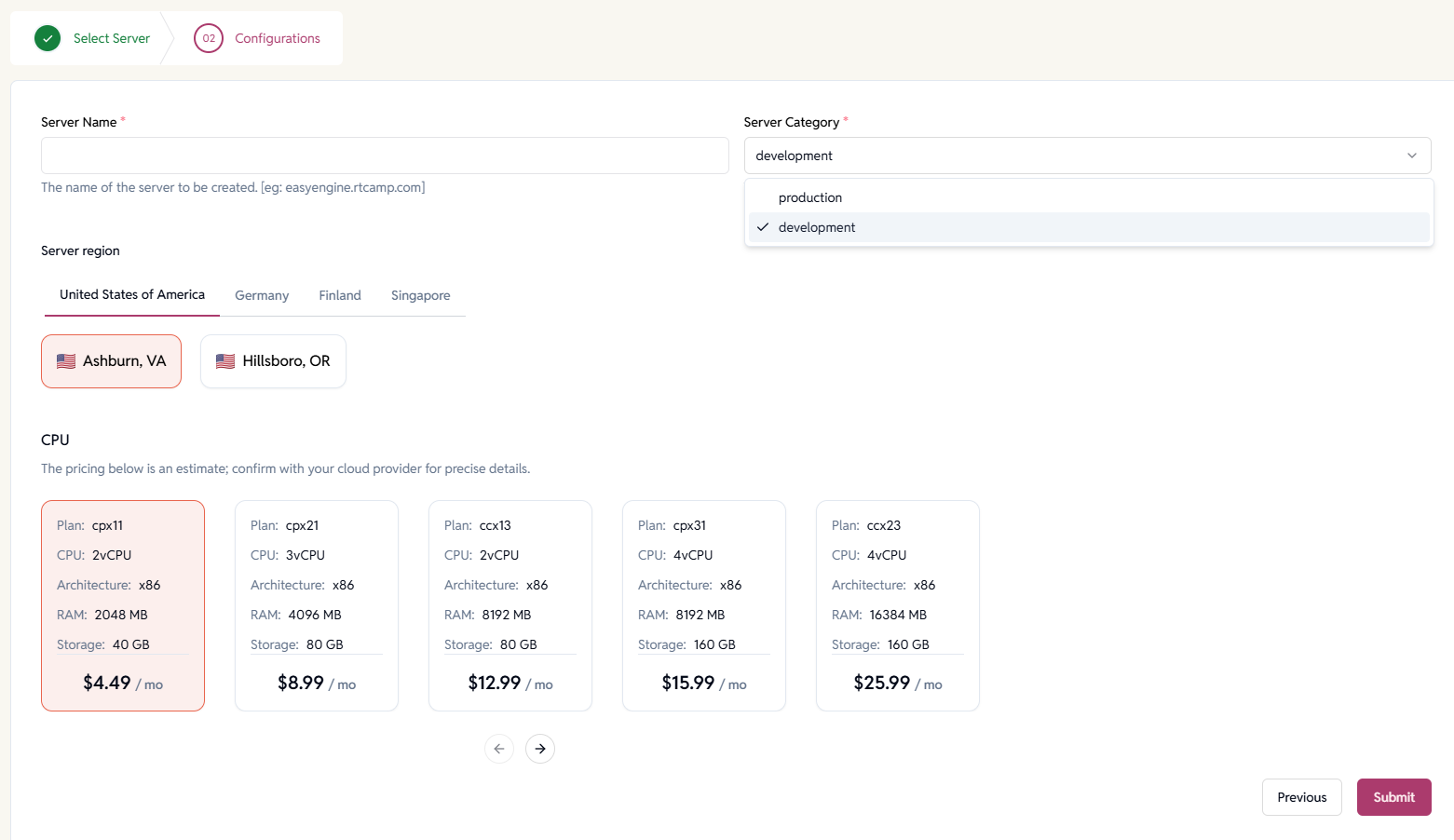Click the 02 Configurations step circle
Screen dimensions: 1454x840
click(x=209, y=38)
